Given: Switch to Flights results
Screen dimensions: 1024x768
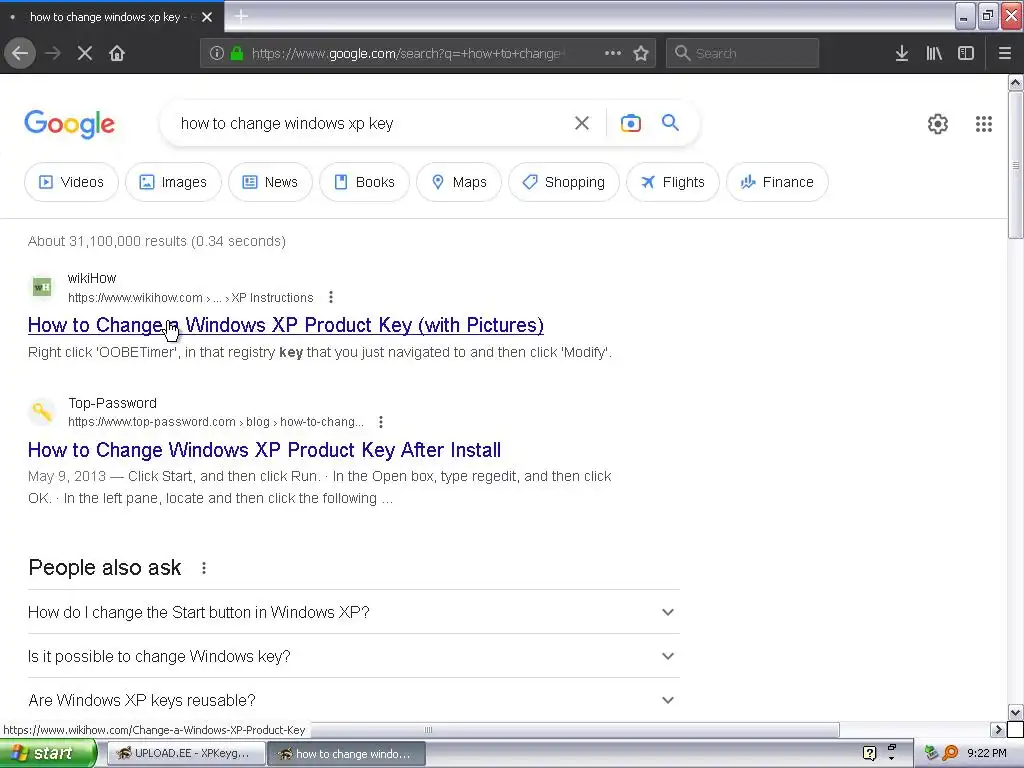Looking at the screenshot, I should click(x=673, y=182).
